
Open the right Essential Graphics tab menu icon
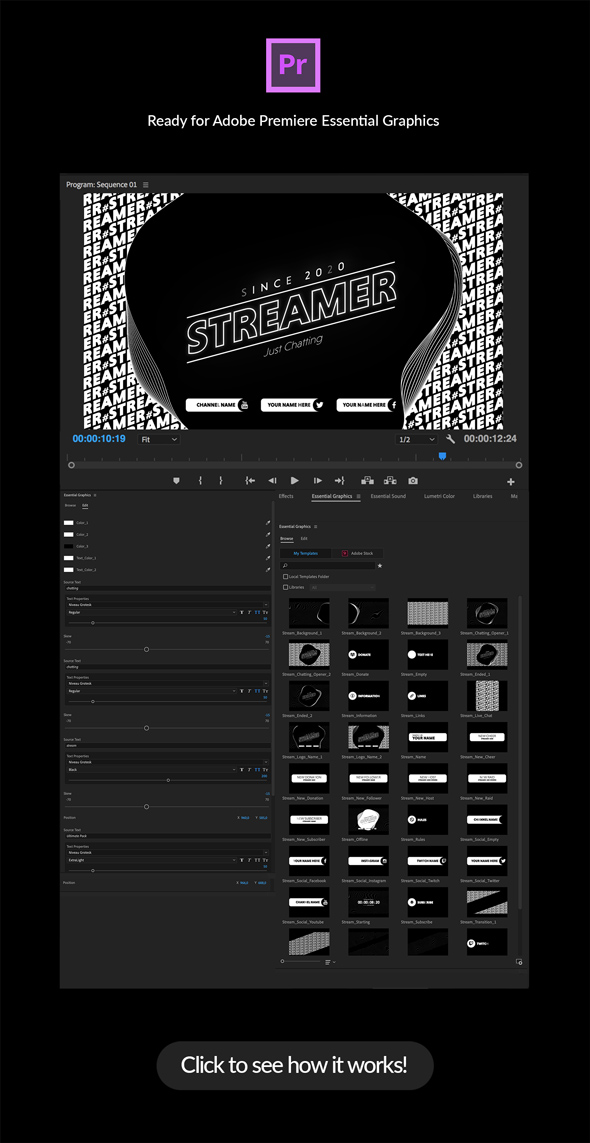point(358,496)
